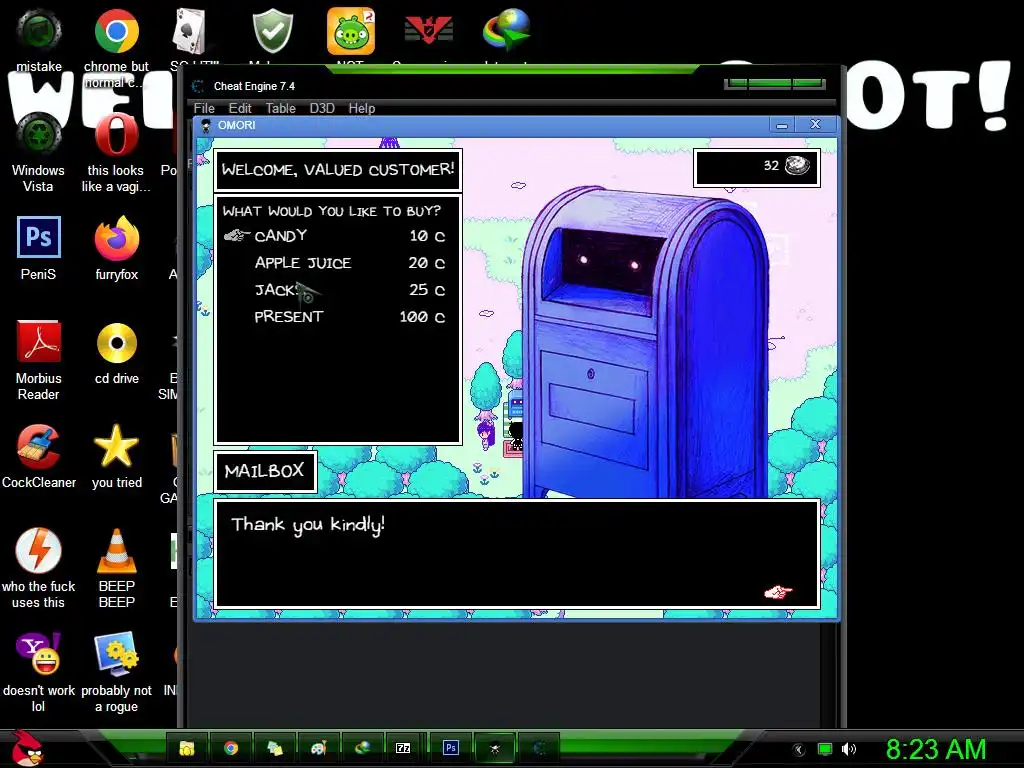
Task: Open the Solitaire playing cards desktop icon
Action: (x=189, y=31)
